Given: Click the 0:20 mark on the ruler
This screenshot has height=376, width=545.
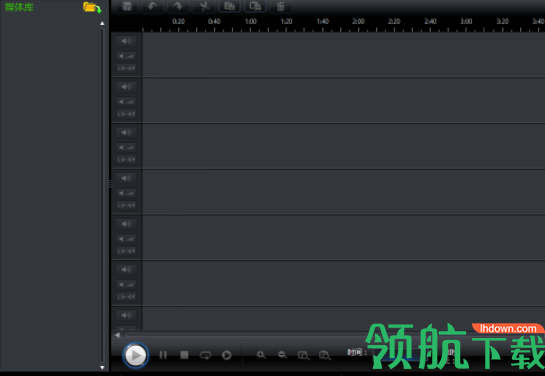Looking at the screenshot, I should click(x=179, y=22).
